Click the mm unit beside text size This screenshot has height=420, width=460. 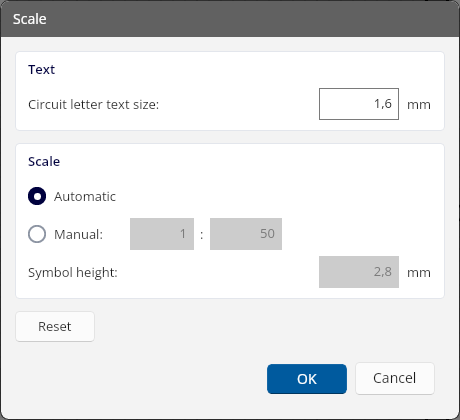coord(419,105)
